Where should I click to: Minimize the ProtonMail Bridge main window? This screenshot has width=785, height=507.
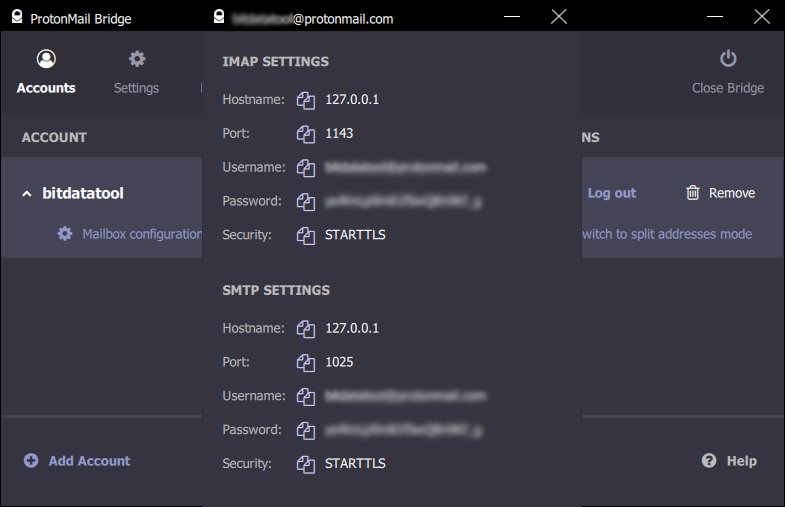click(x=715, y=17)
